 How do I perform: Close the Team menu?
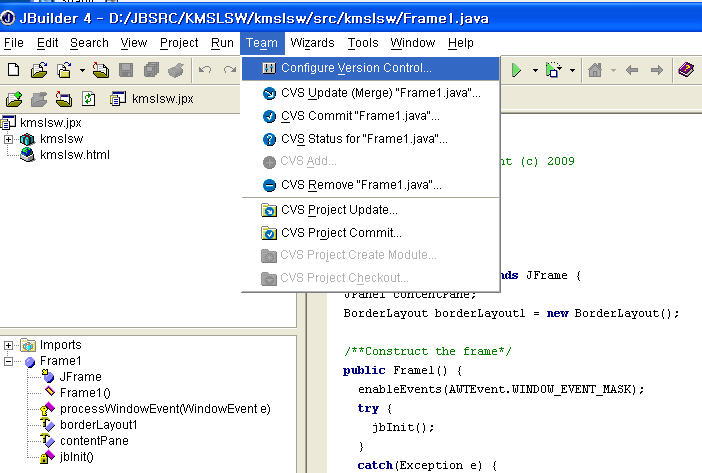pyautogui.click(x=262, y=43)
